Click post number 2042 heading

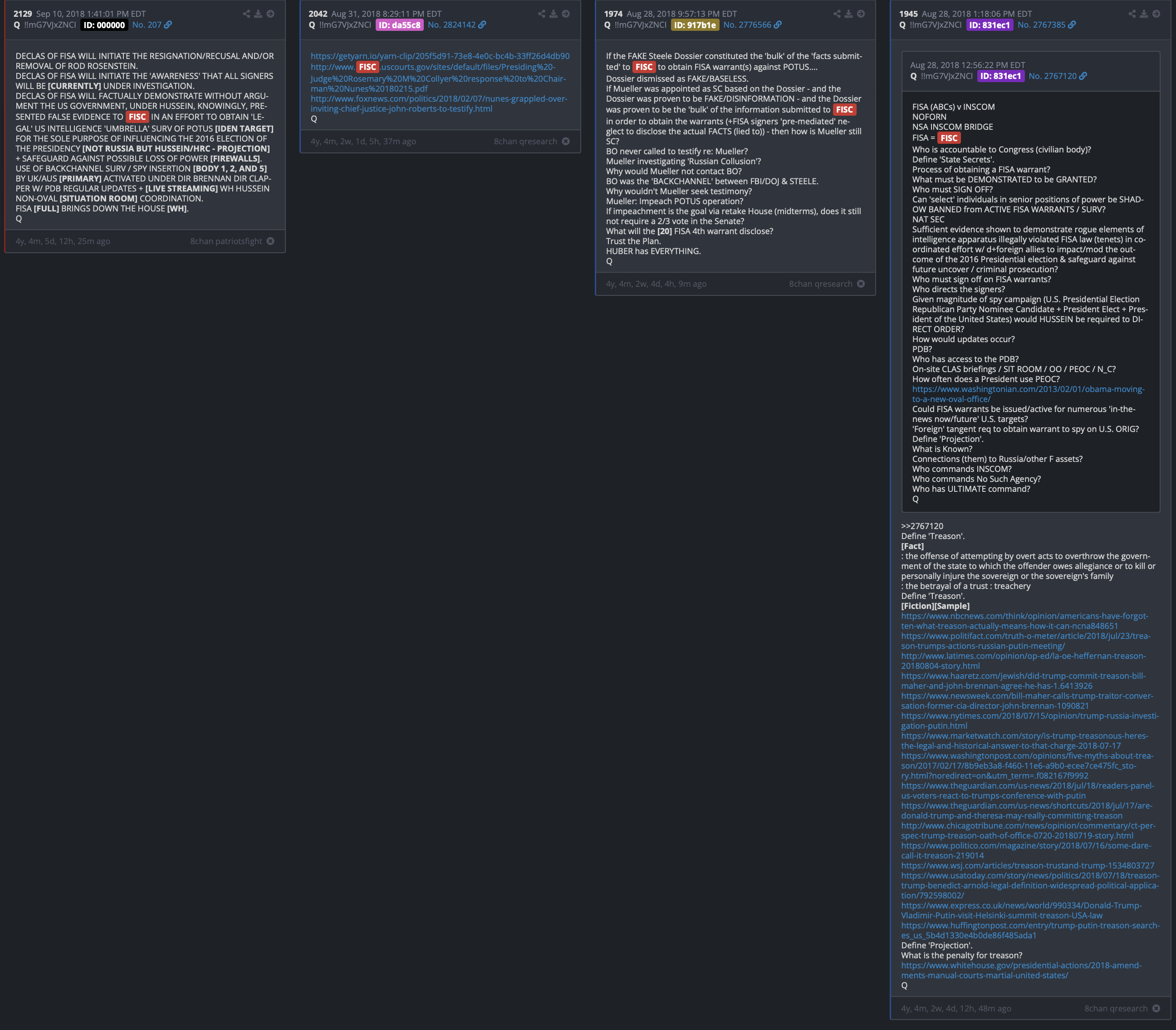tap(318, 14)
